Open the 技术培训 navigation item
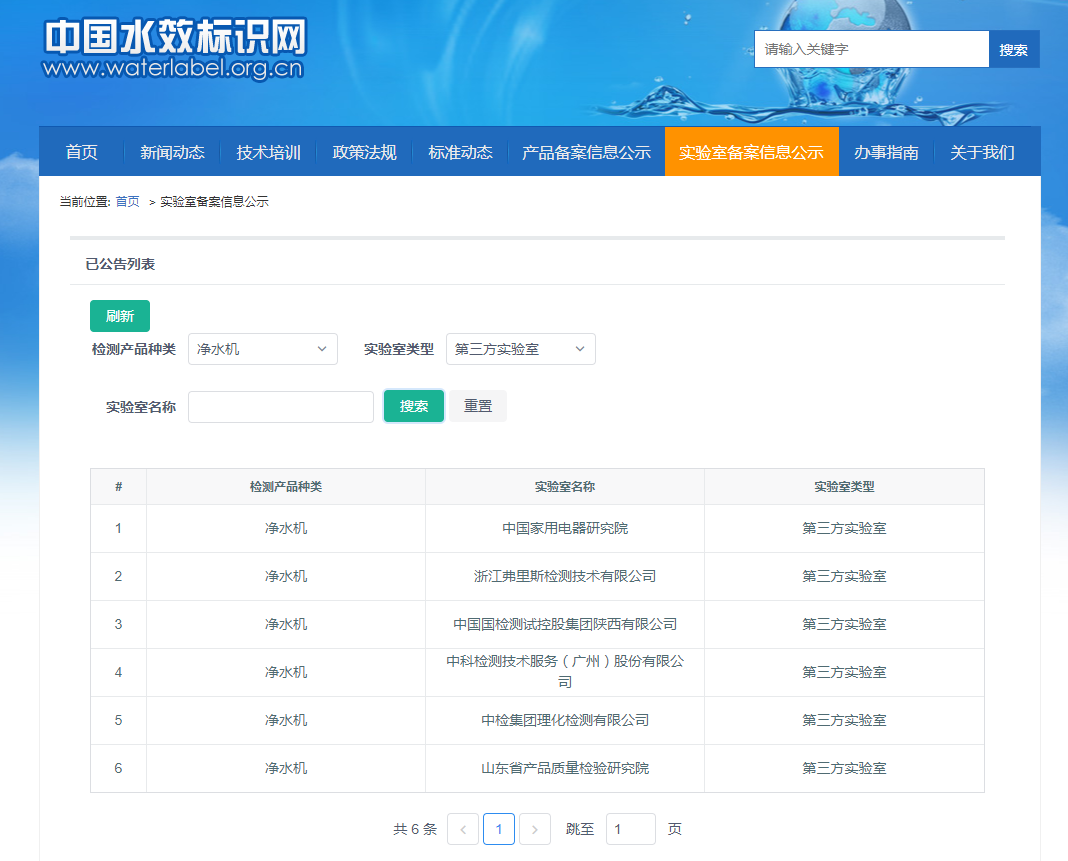This screenshot has height=861, width=1068. click(x=268, y=152)
